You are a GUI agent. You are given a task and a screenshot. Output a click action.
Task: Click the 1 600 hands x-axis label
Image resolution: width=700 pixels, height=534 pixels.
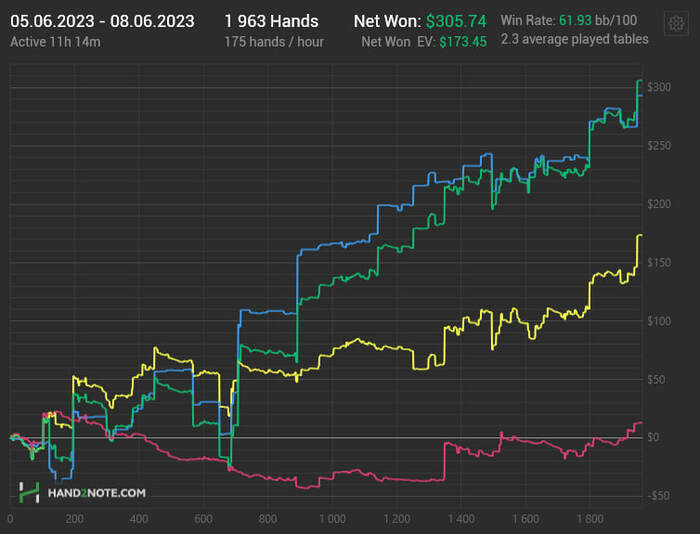(526, 519)
